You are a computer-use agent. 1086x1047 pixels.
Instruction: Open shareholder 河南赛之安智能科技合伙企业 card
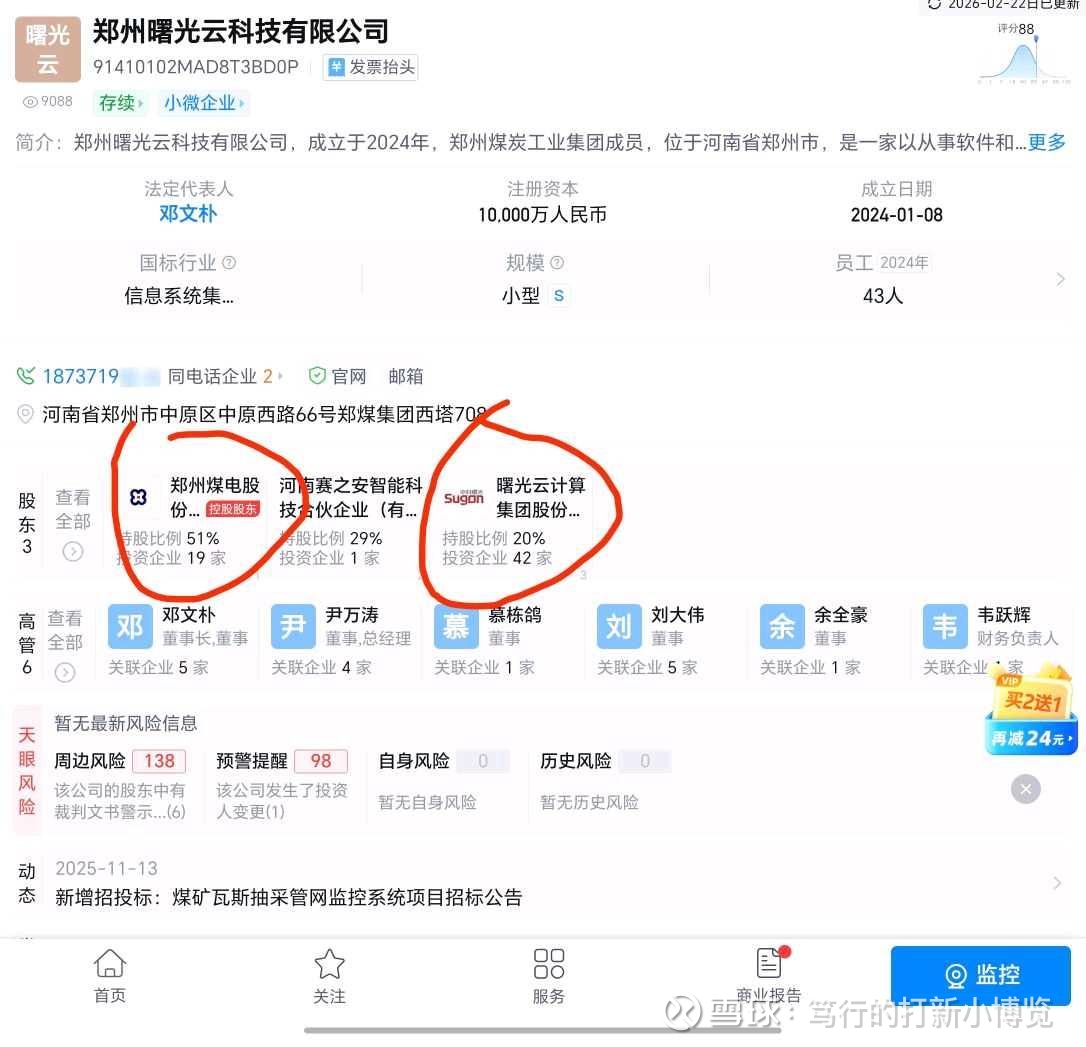(x=348, y=521)
